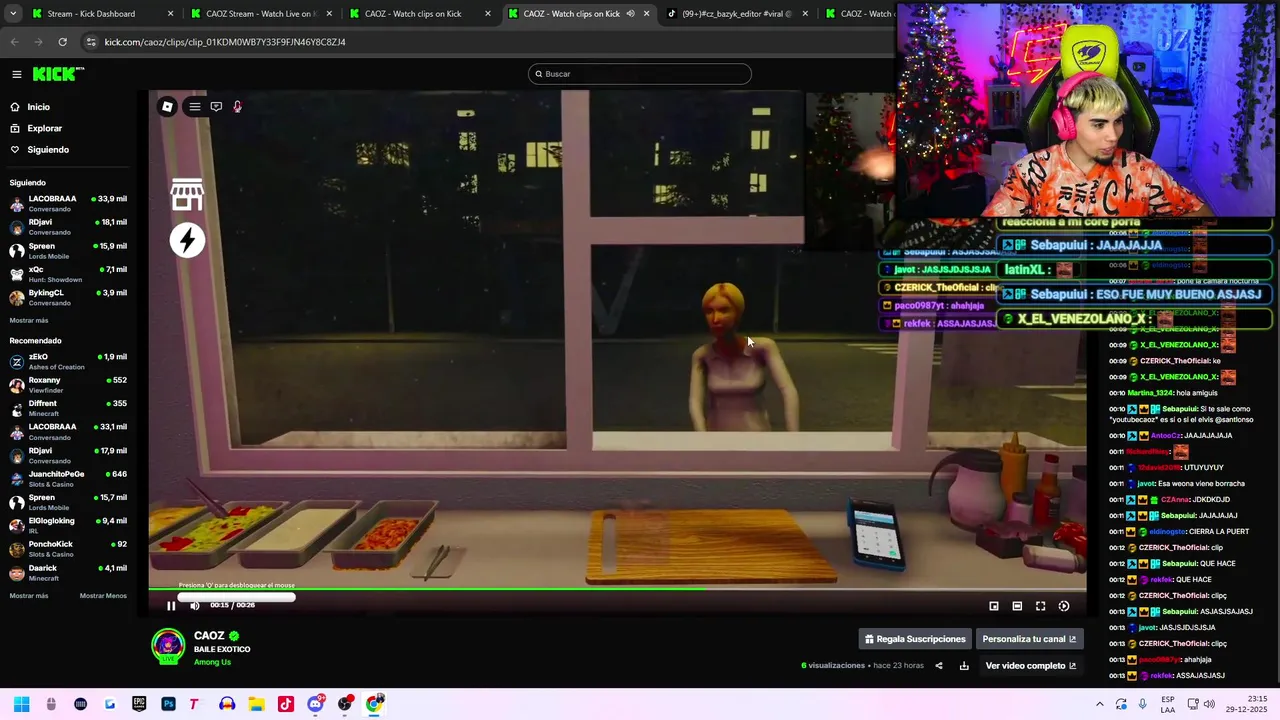1280x720 pixels.
Task: Open Roxanny channel in Recomendado
Action: click(x=68, y=385)
